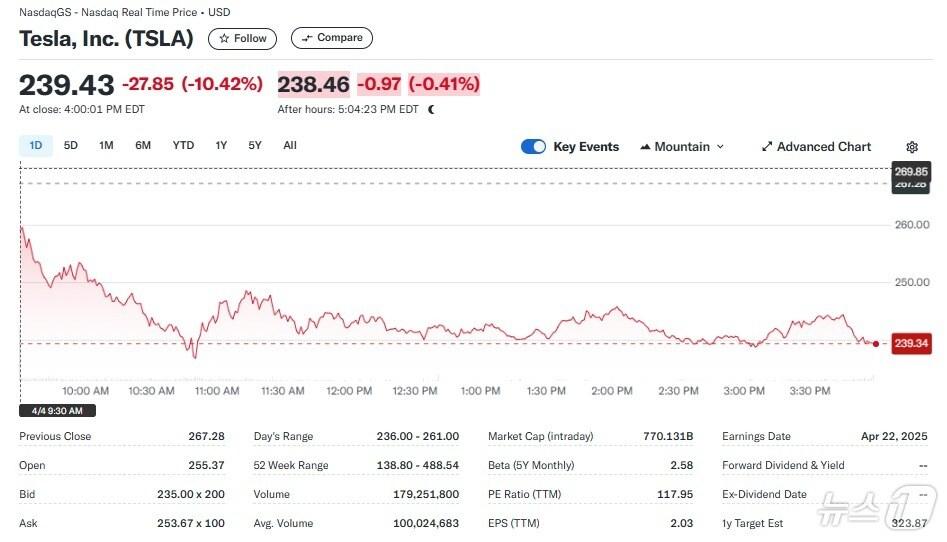
Task: Switch to the 5D time range
Action: [71, 146]
